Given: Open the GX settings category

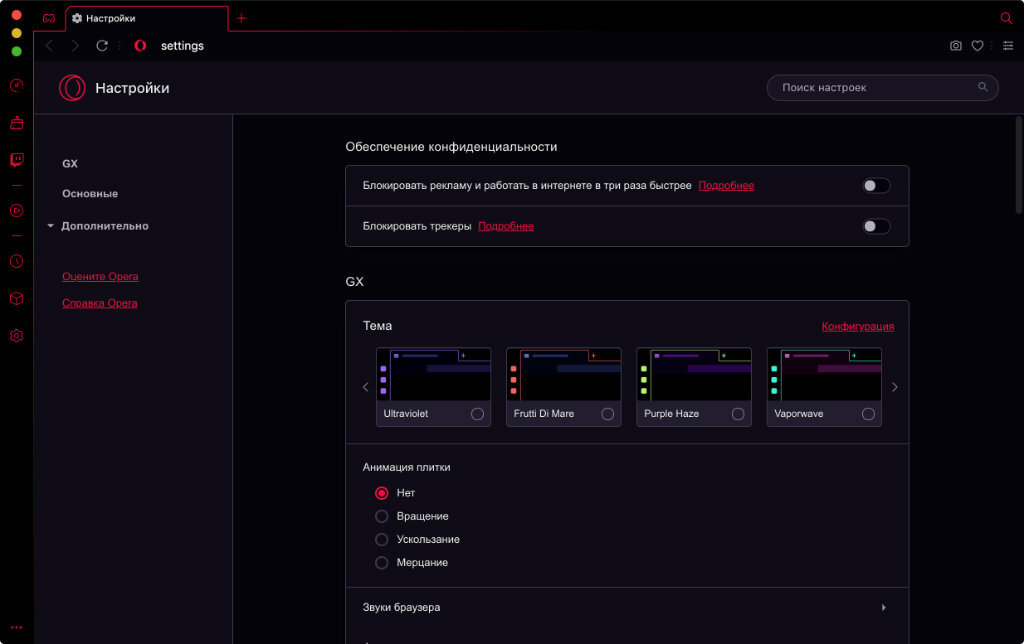Looking at the screenshot, I should [x=70, y=163].
